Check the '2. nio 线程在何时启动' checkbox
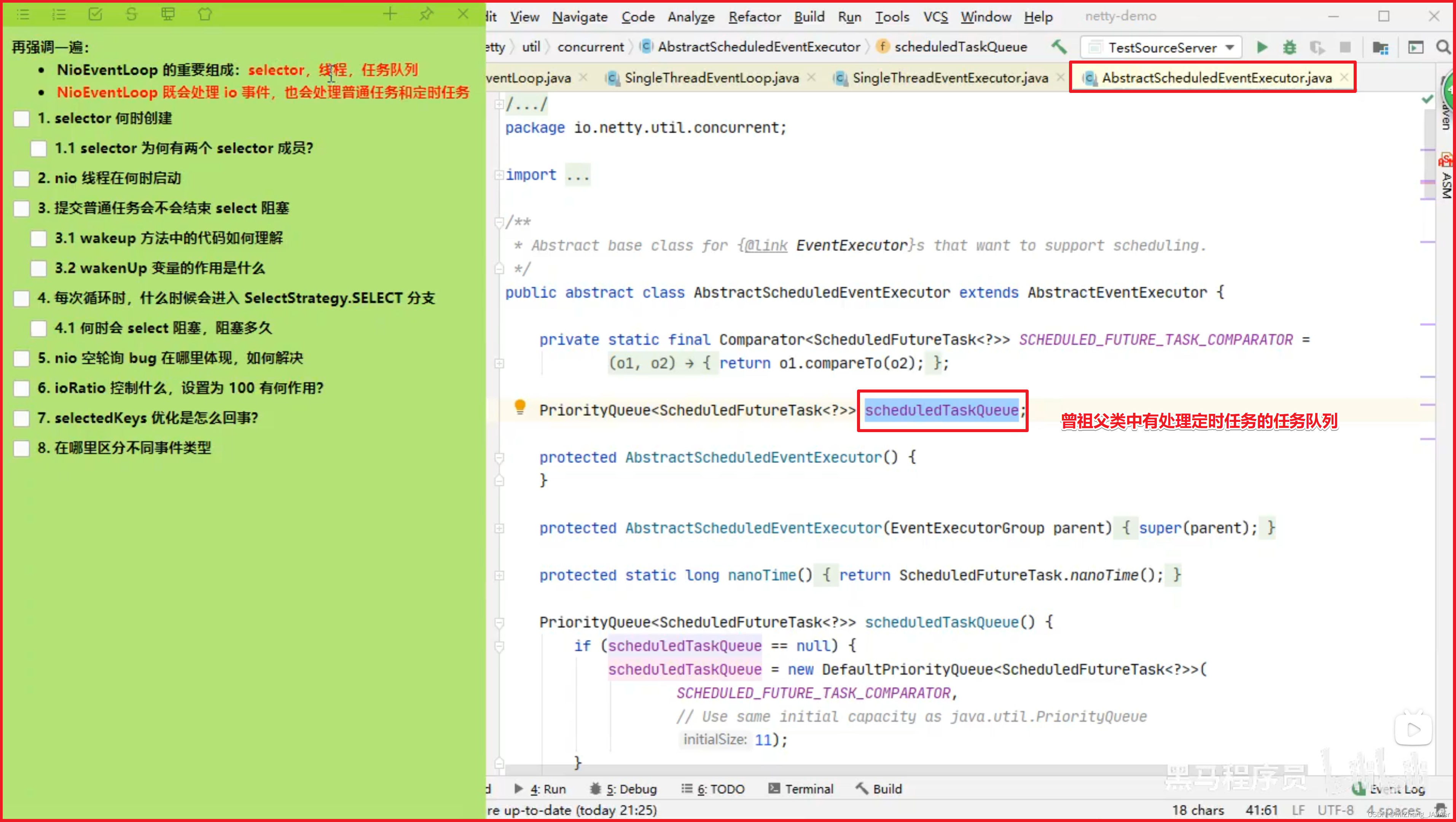The width and height of the screenshot is (1456, 822). point(21,179)
